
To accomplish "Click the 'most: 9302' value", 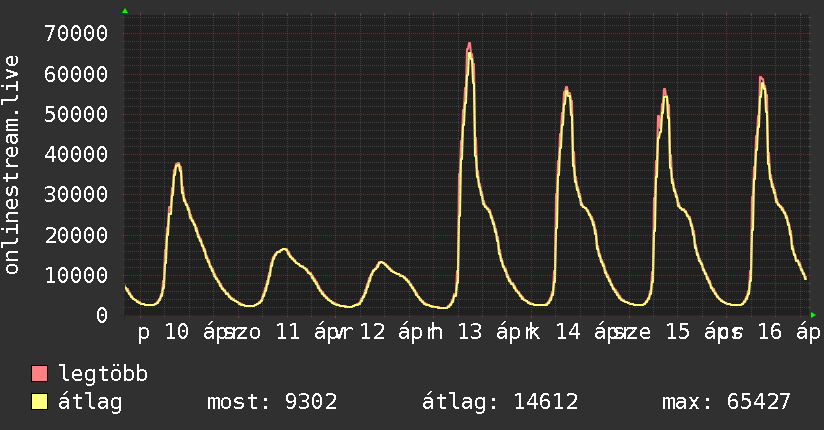I will pyautogui.click(x=272, y=402).
